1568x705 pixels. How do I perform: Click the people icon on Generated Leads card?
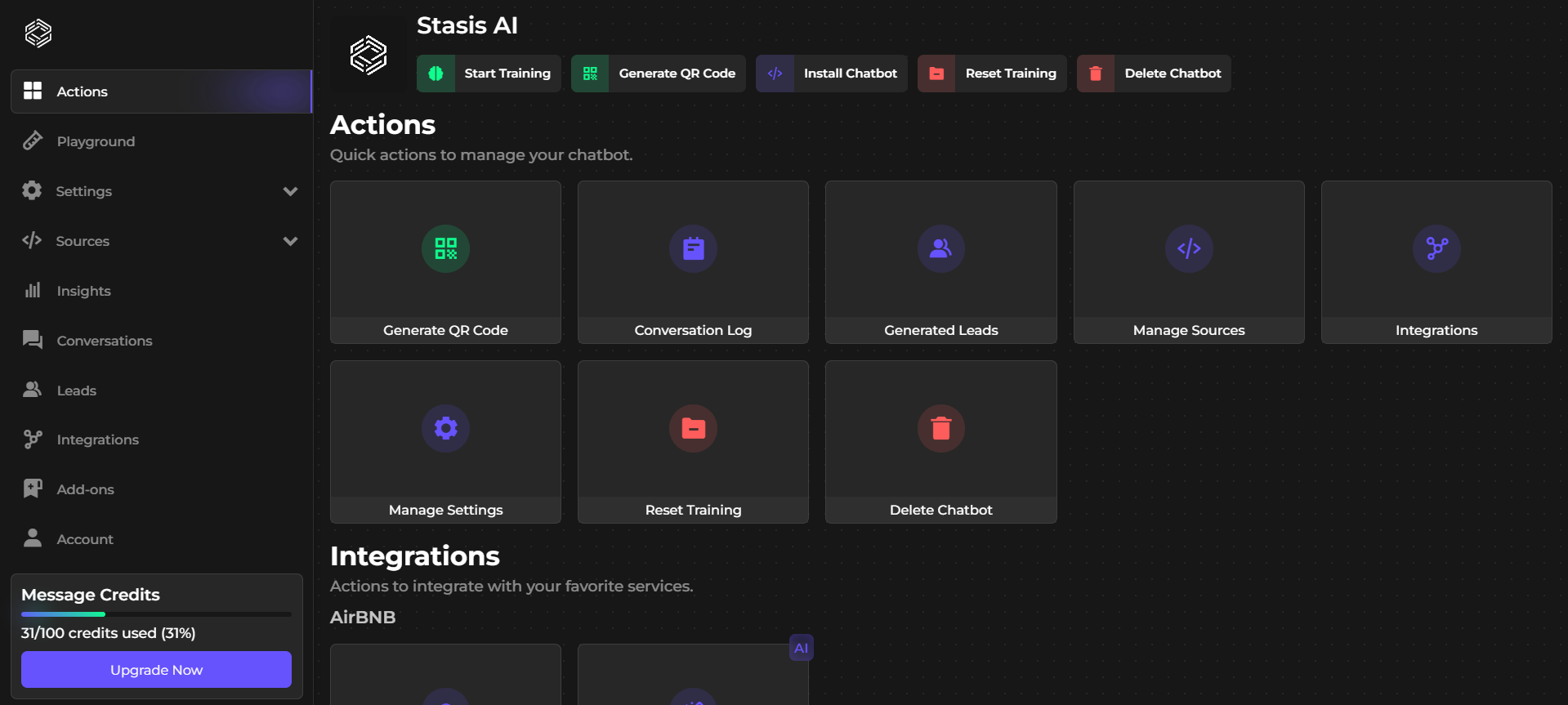click(941, 248)
